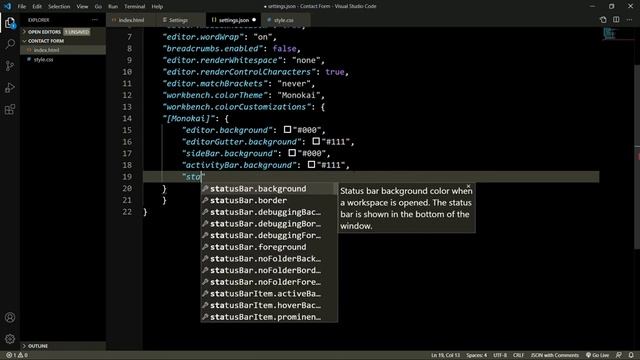Click CRLF line ending status

pyautogui.click(x=518, y=355)
